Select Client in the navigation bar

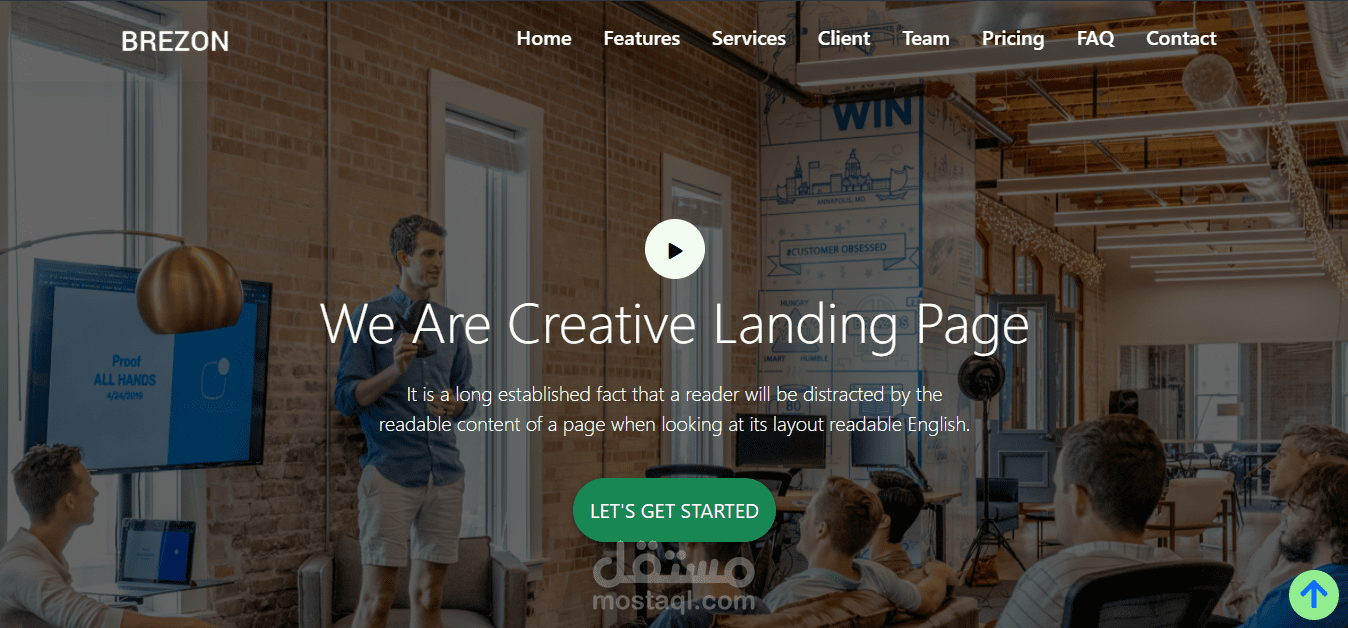pyautogui.click(x=844, y=38)
